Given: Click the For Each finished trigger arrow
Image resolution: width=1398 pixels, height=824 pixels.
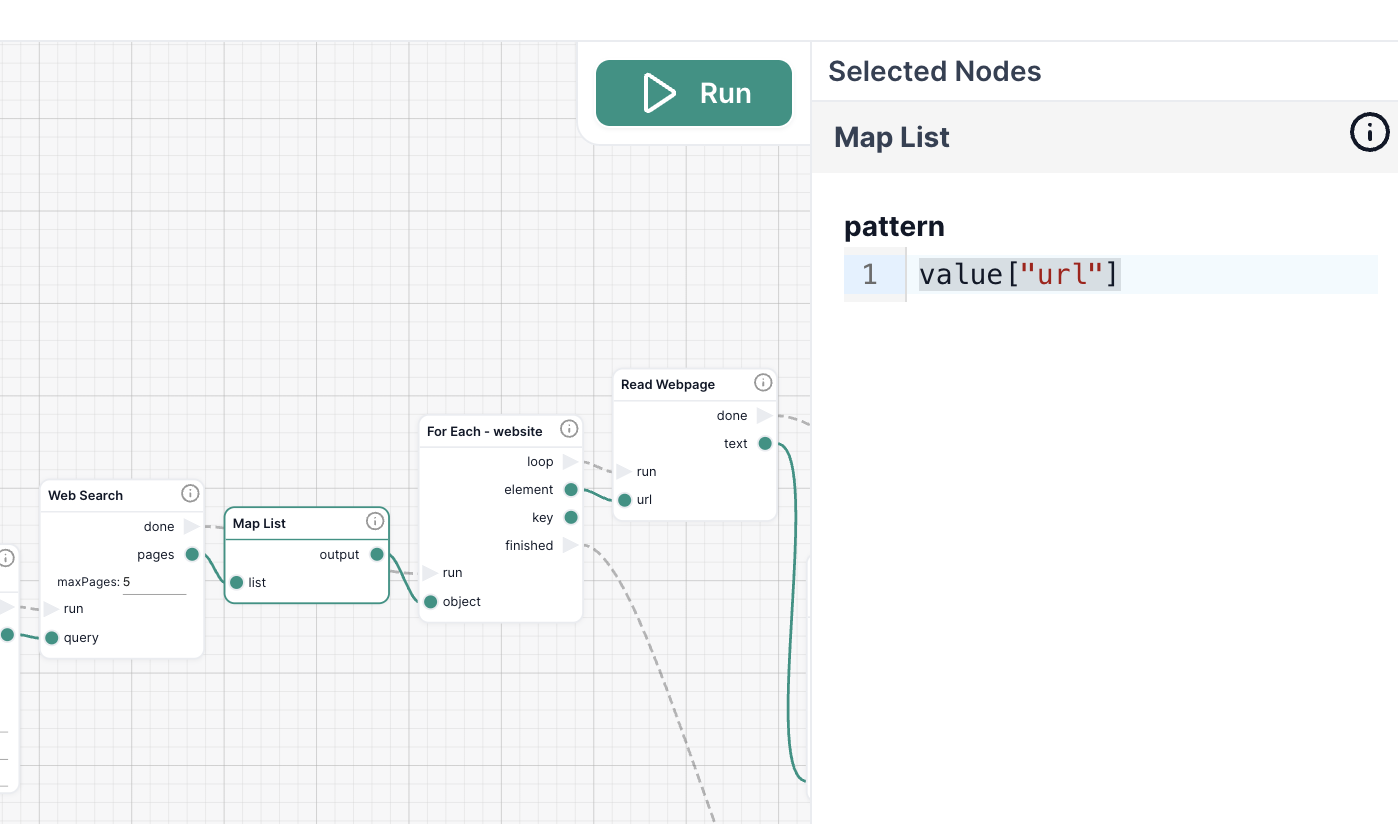Looking at the screenshot, I should point(570,545).
